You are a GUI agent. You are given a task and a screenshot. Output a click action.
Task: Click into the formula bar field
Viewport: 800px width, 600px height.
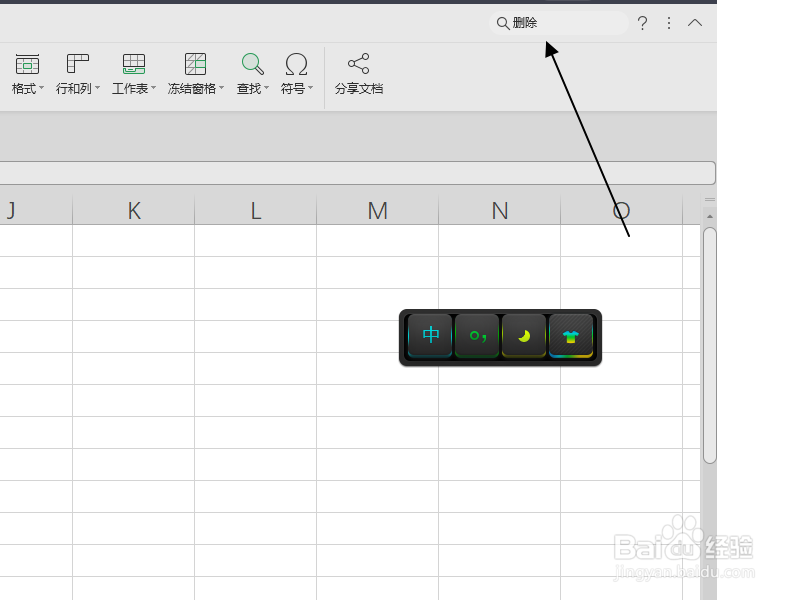coord(357,173)
